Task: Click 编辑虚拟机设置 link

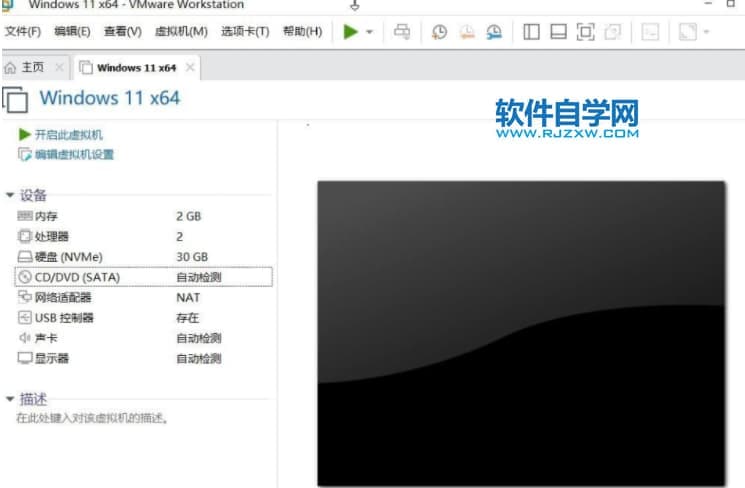Action: click(74, 155)
